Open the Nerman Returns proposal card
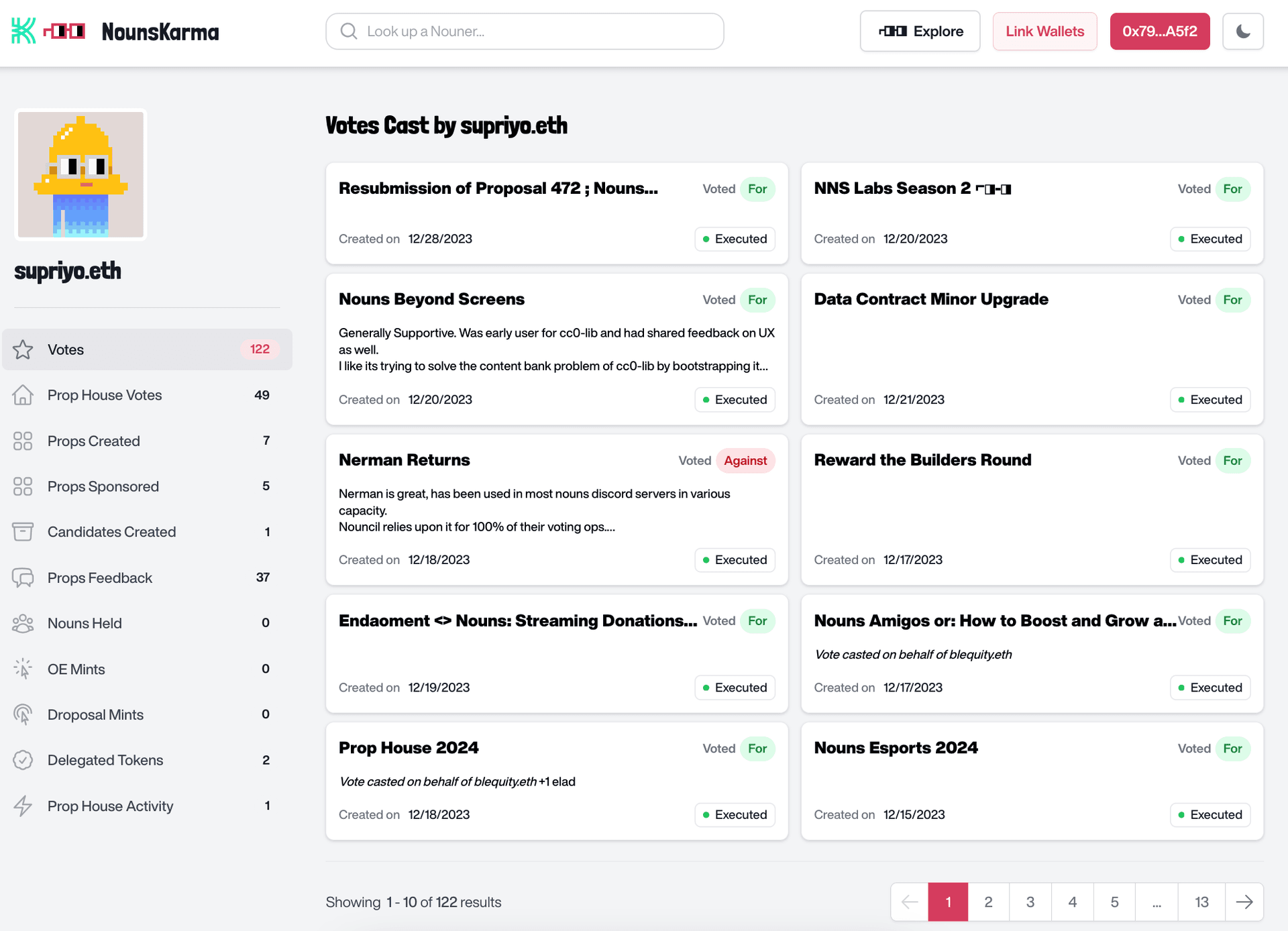The height and width of the screenshot is (931, 1288). 405,460
